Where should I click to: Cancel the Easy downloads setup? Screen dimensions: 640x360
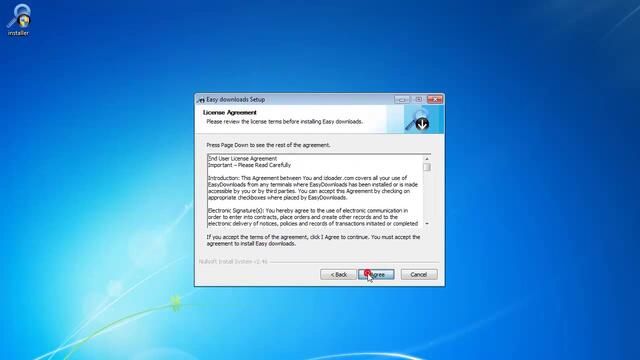coord(419,274)
